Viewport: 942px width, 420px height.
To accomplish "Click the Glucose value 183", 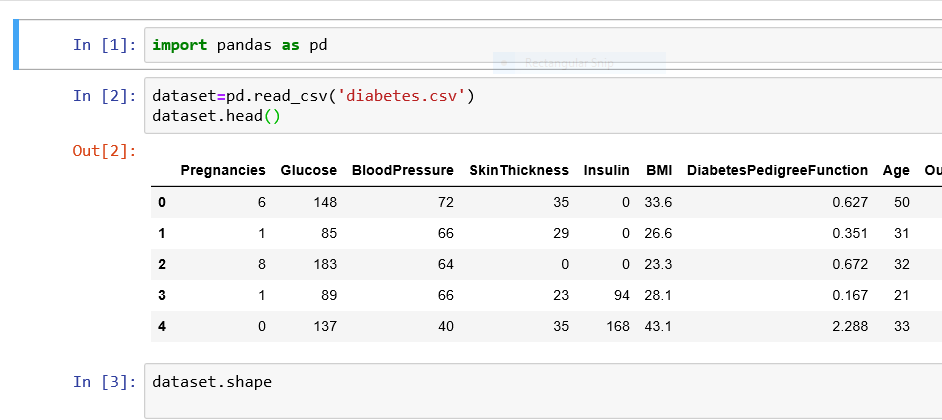I will (325, 264).
